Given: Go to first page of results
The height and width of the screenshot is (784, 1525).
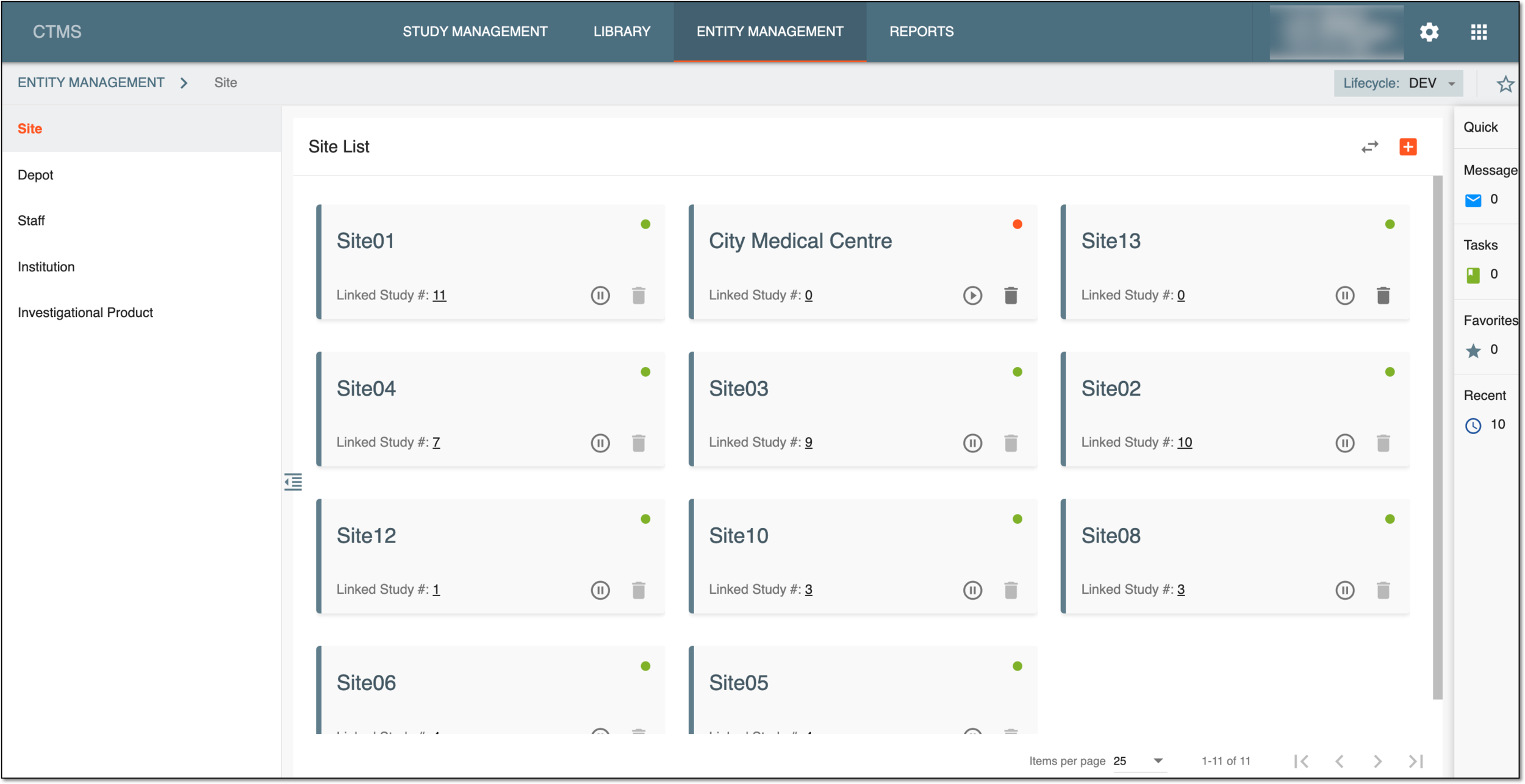Looking at the screenshot, I should point(1301,761).
